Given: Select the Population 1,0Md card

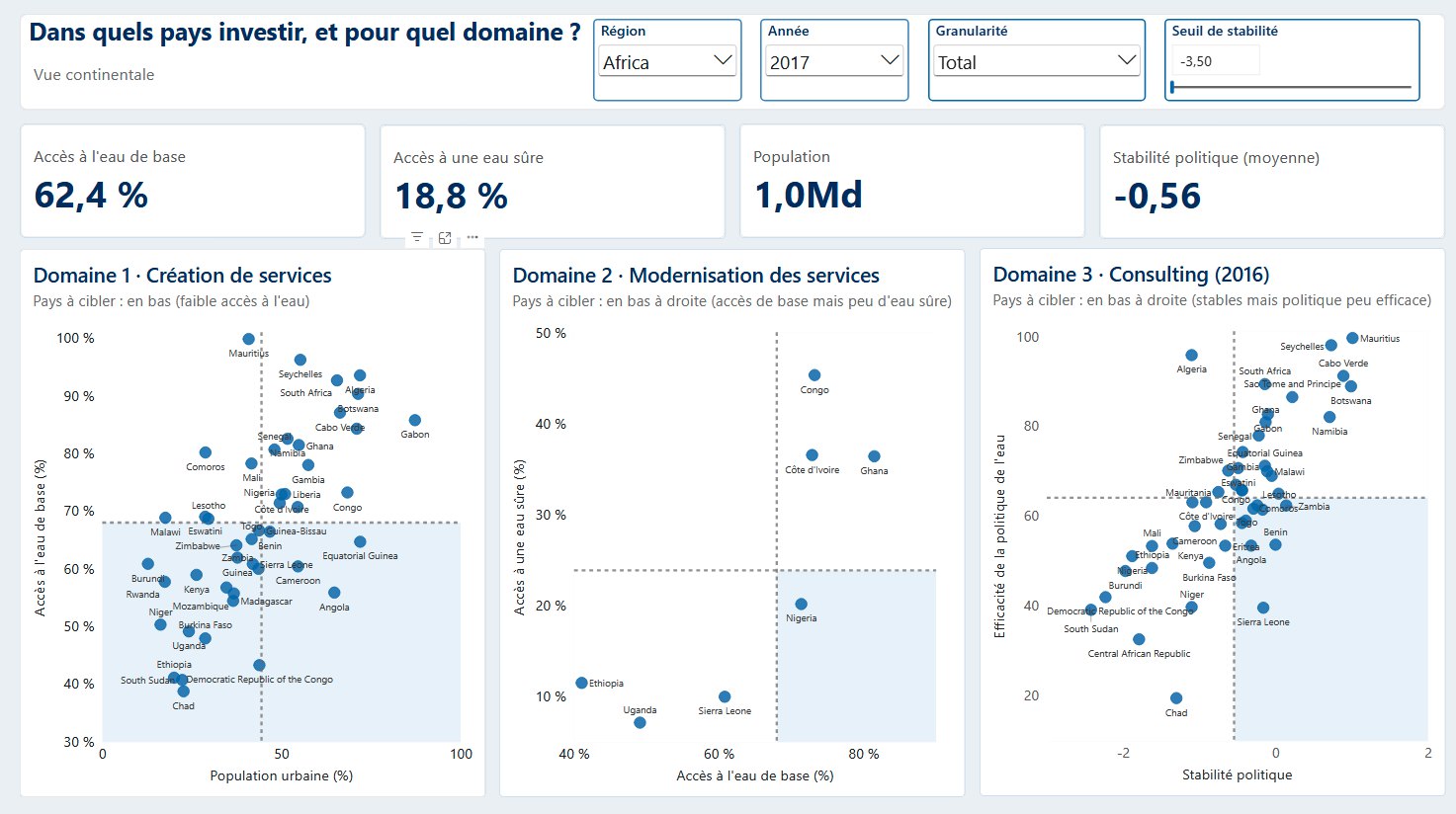Looking at the screenshot, I should tap(912, 181).
